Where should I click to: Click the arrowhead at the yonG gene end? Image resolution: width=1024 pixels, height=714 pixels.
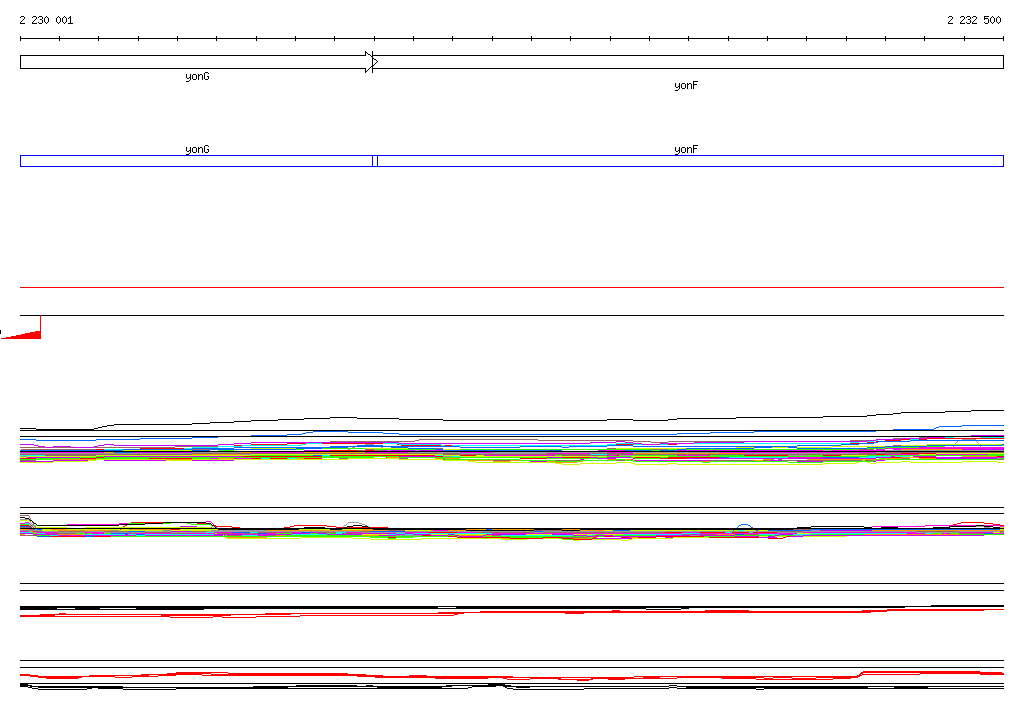[x=371, y=62]
